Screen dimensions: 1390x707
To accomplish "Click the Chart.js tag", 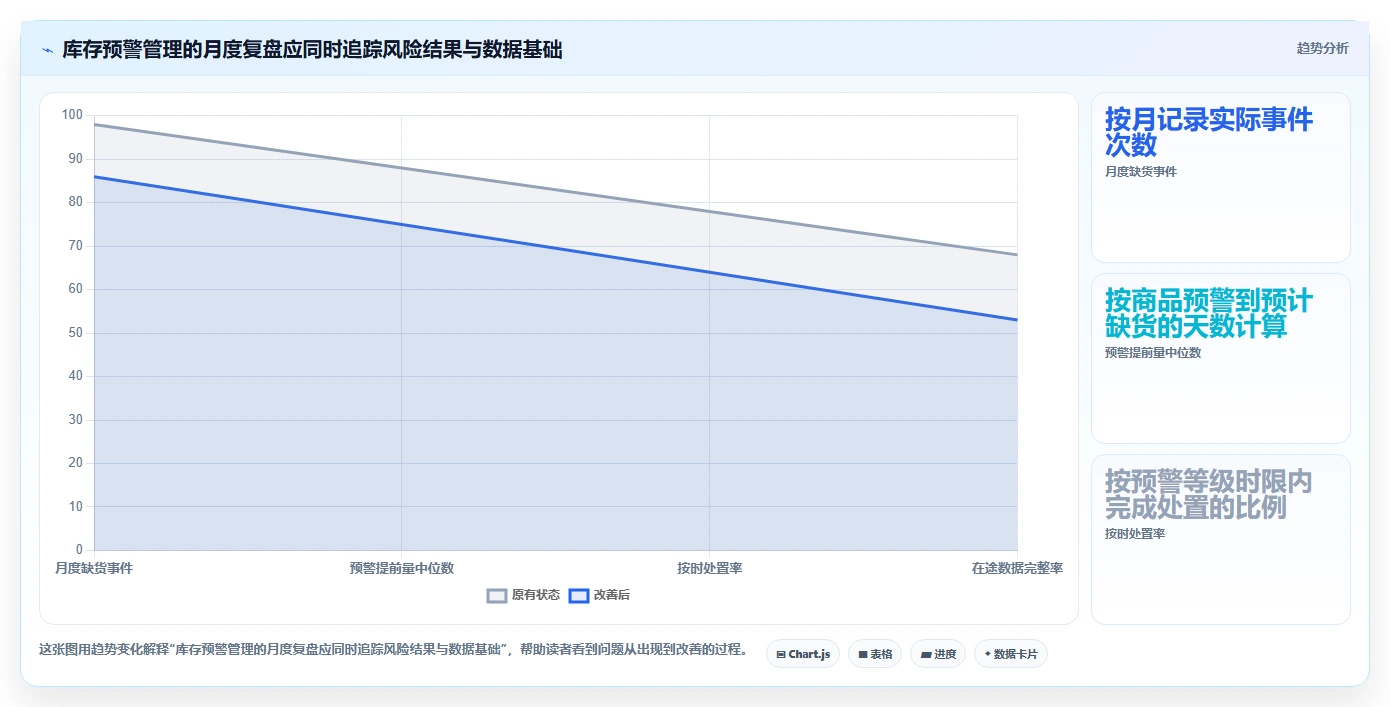I will (803, 654).
